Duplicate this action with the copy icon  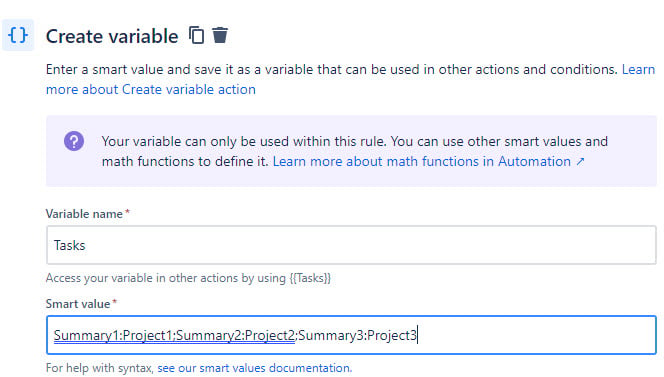tap(196, 35)
